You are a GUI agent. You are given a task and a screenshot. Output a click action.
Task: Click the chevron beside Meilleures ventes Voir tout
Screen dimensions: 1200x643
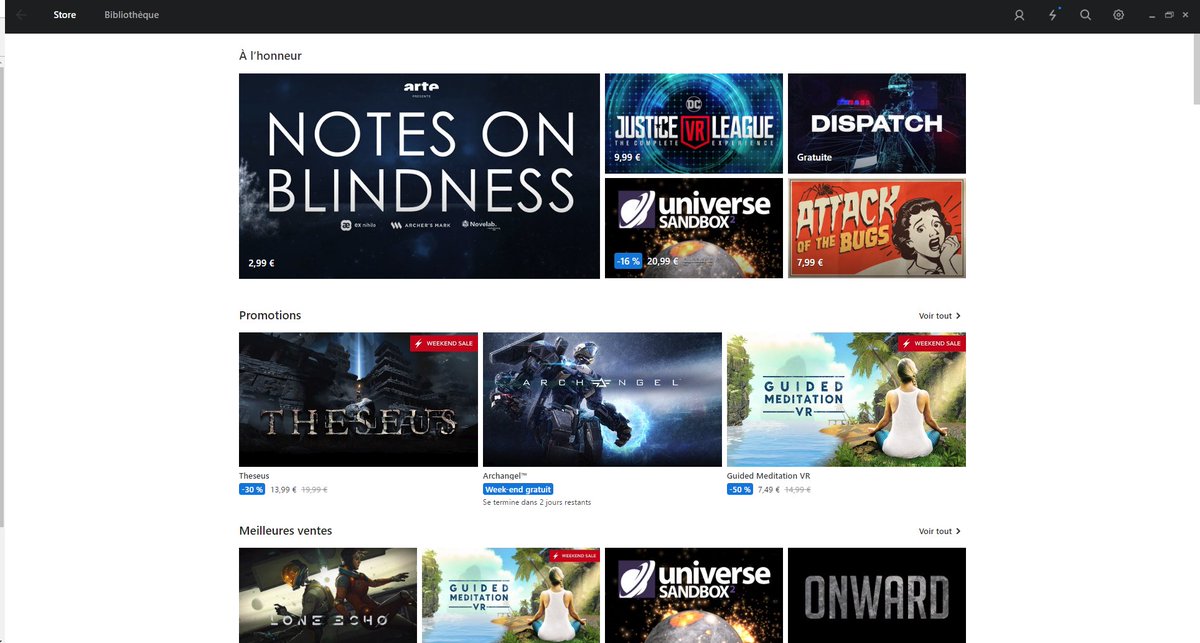[958, 532]
